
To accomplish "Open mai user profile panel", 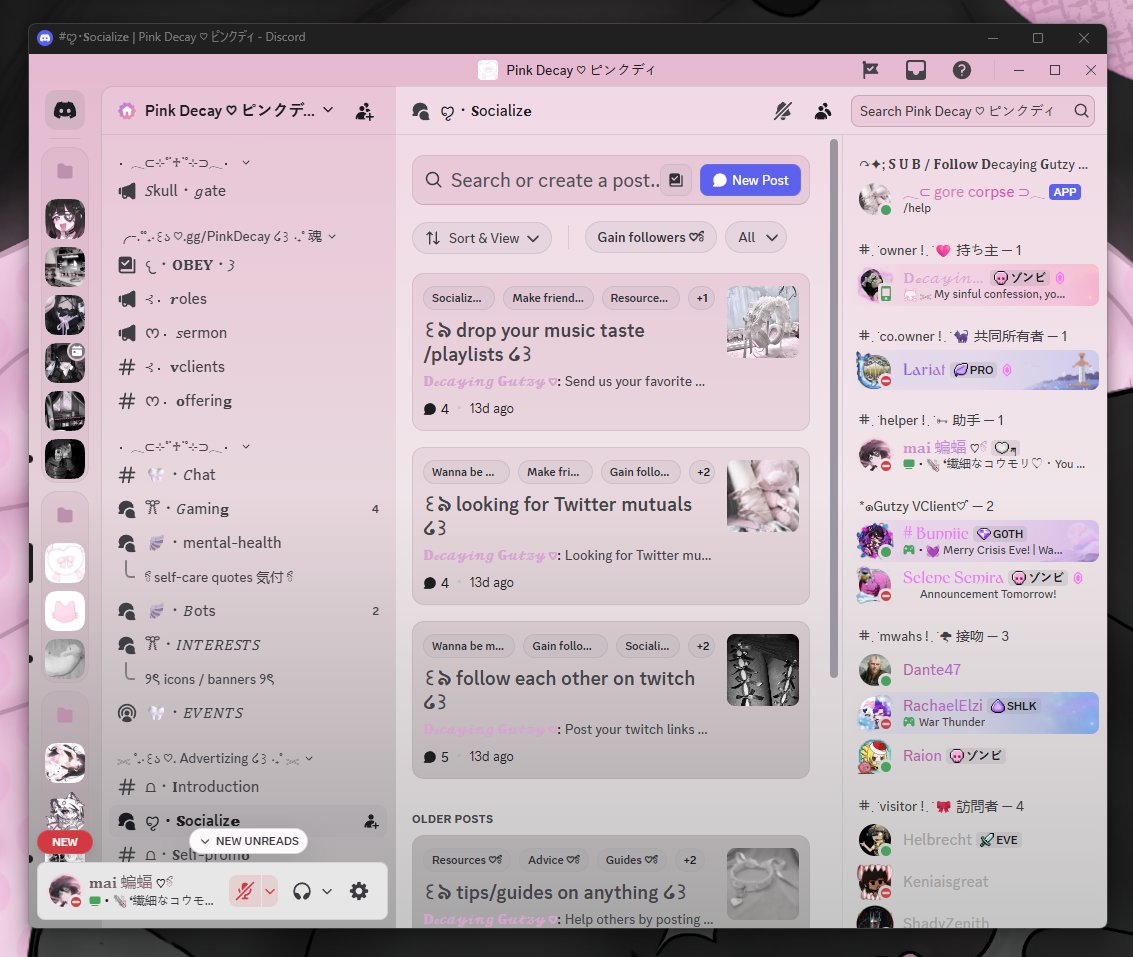I will point(132,891).
